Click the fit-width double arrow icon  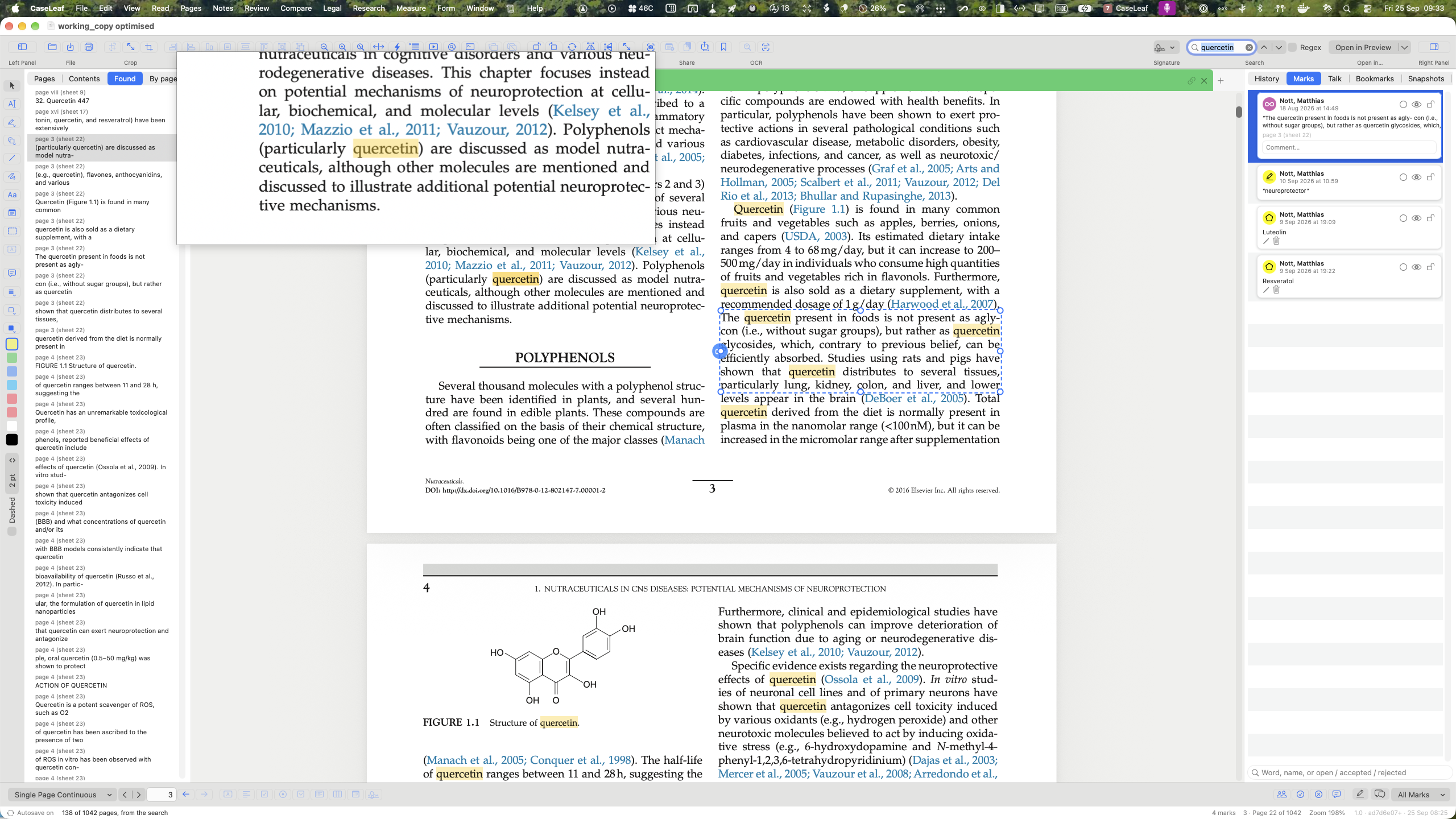(x=378, y=47)
